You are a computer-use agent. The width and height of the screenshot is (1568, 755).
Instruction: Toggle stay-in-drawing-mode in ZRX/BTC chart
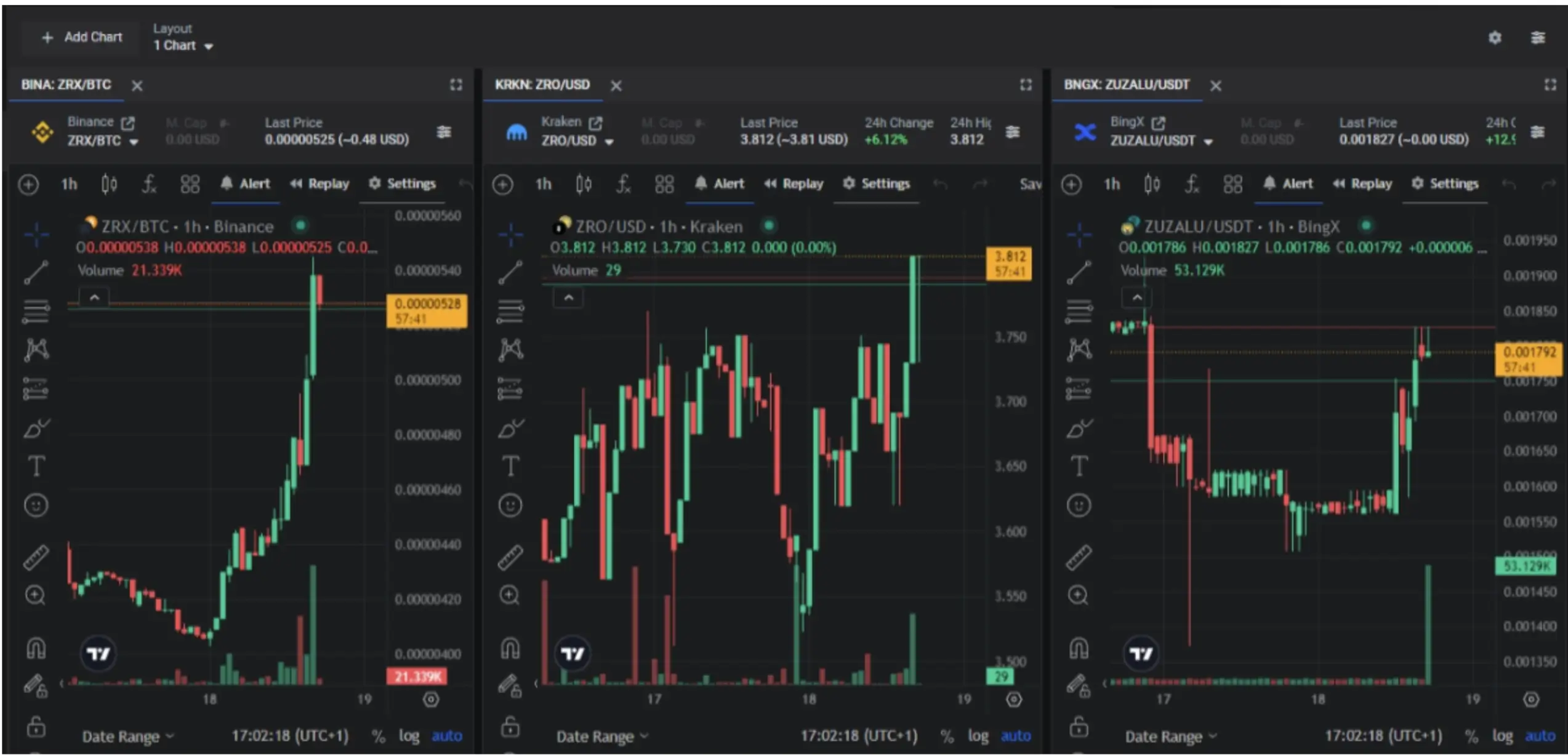pos(36,687)
